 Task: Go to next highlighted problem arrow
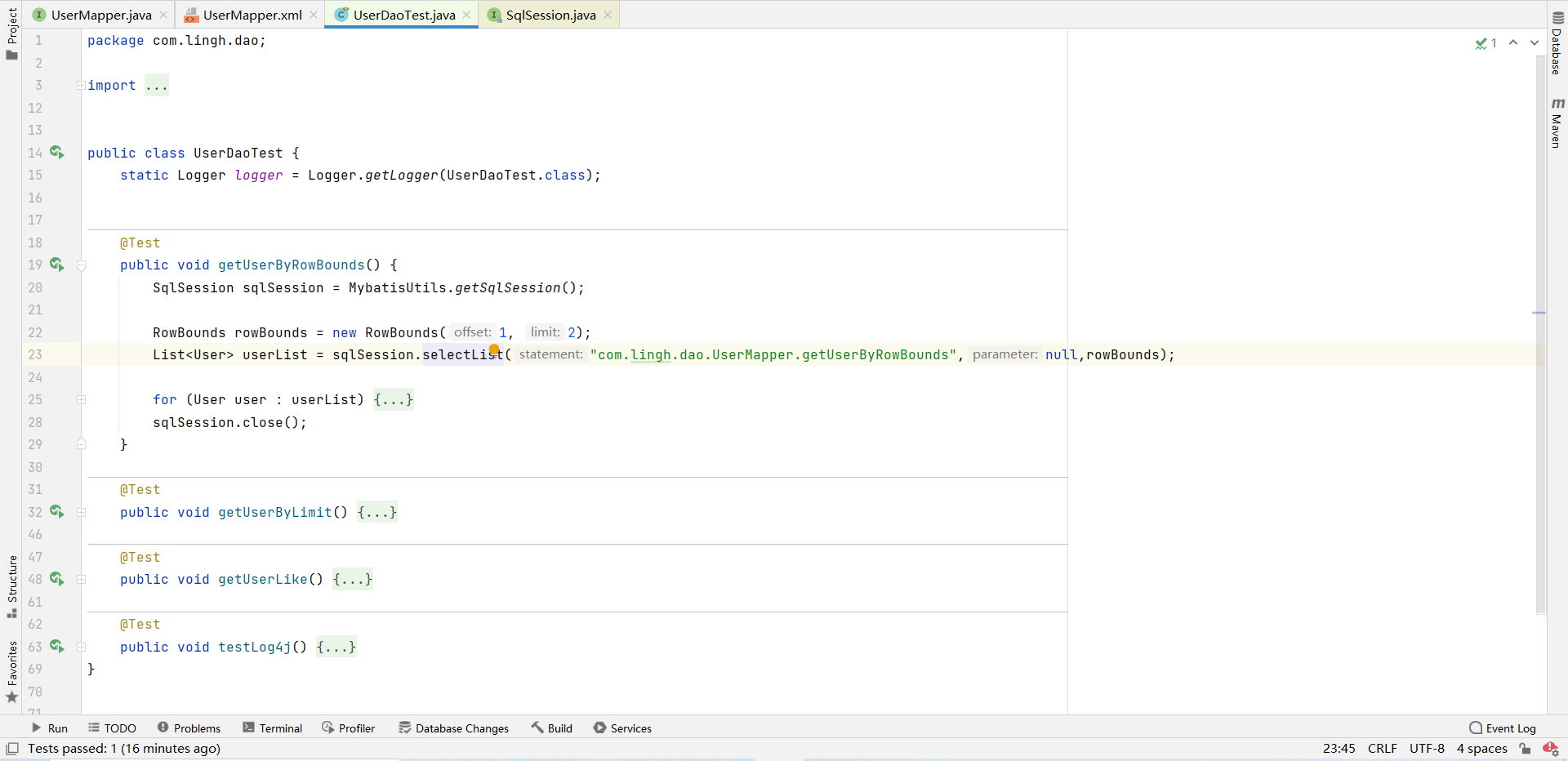[x=1535, y=42]
